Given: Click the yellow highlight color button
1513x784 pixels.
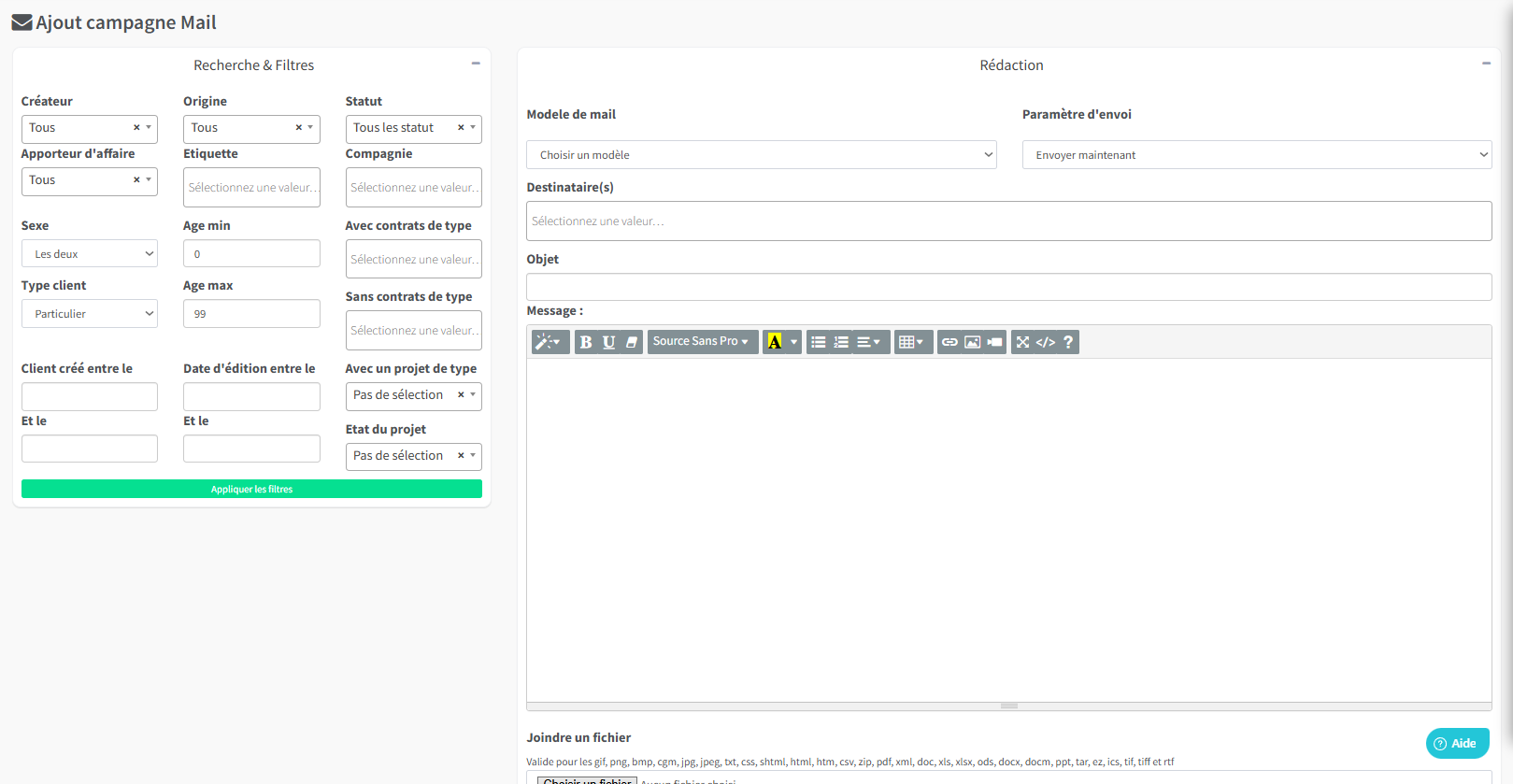Looking at the screenshot, I should pyautogui.click(x=774, y=342).
